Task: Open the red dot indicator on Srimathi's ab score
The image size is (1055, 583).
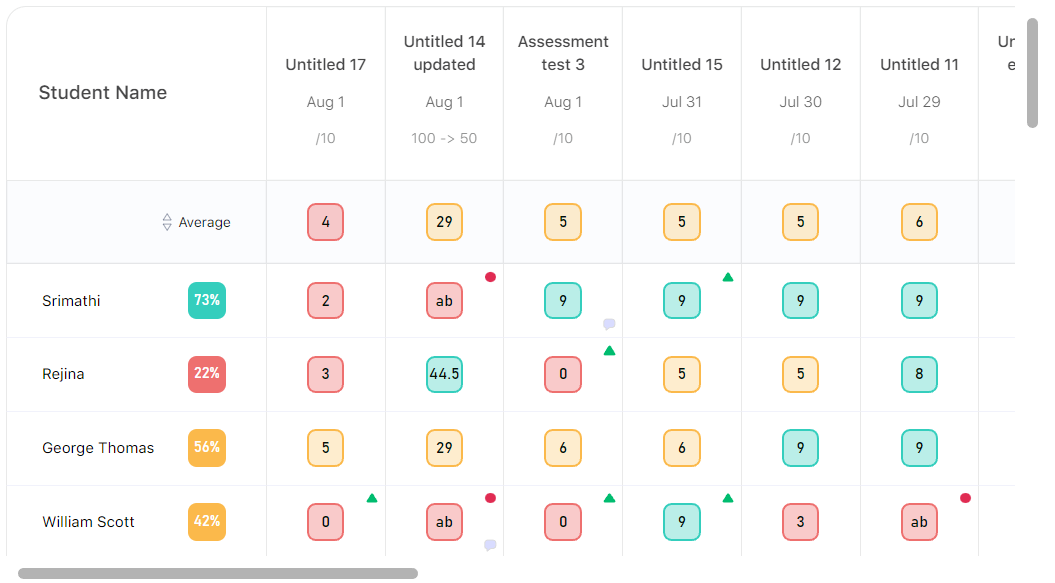Action: 491,277
